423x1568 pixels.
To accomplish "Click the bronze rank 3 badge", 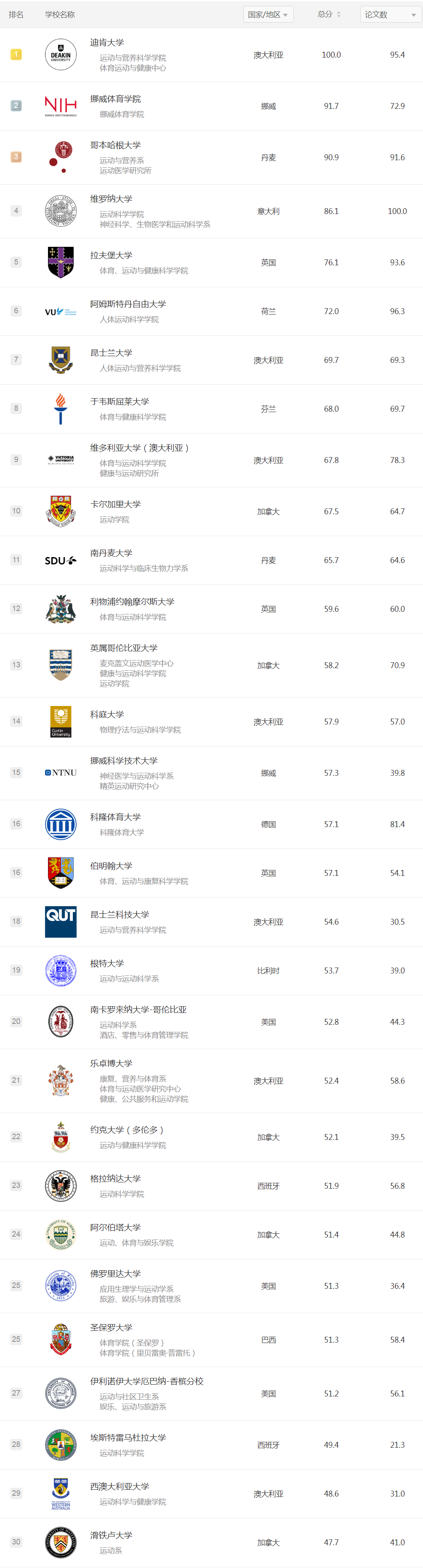I will pyautogui.click(x=16, y=156).
